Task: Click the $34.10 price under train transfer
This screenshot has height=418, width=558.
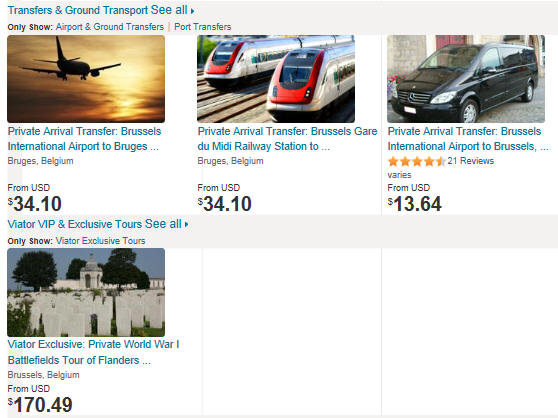Action: click(x=225, y=204)
